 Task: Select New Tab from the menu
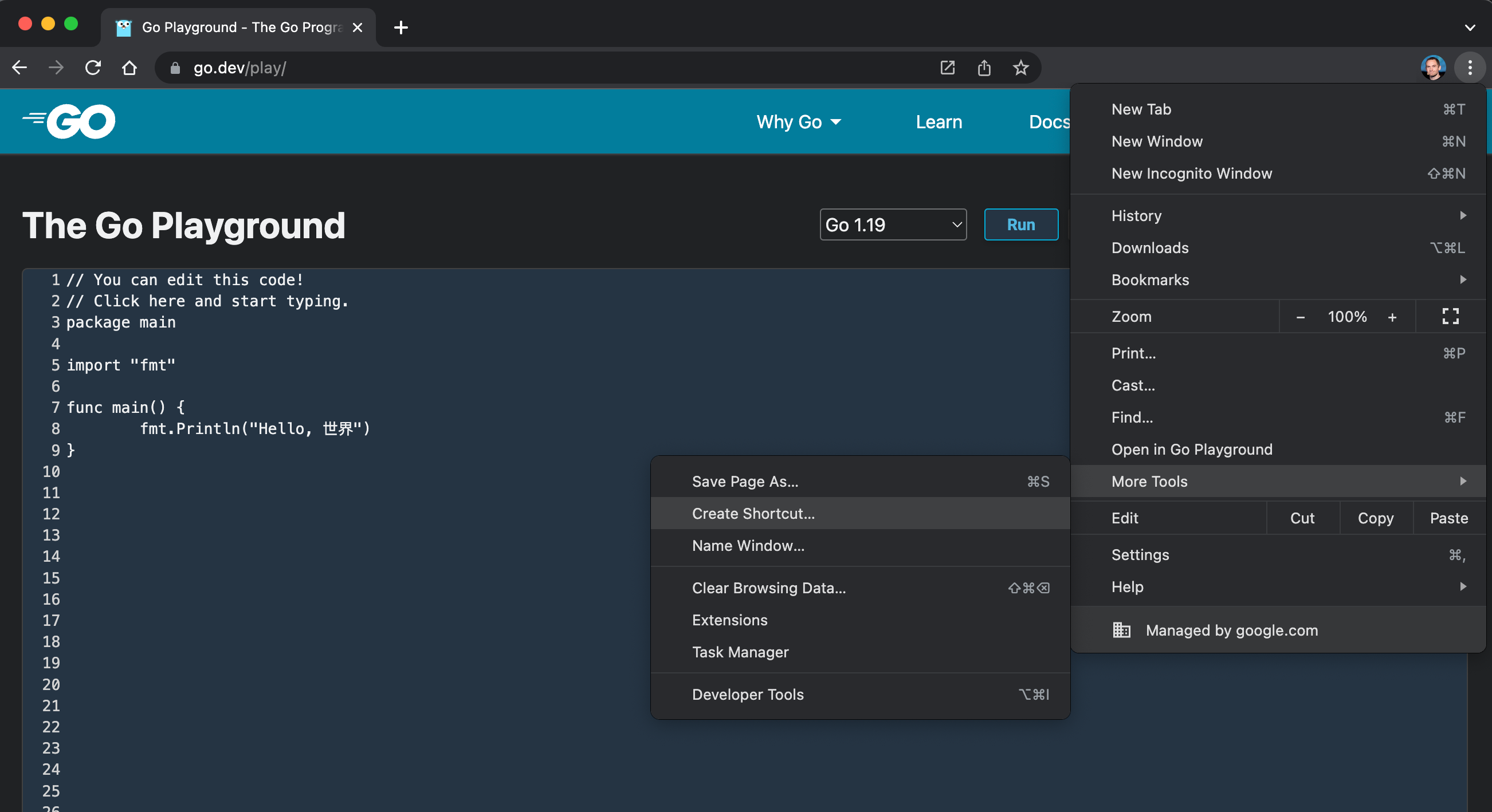tap(1278, 109)
